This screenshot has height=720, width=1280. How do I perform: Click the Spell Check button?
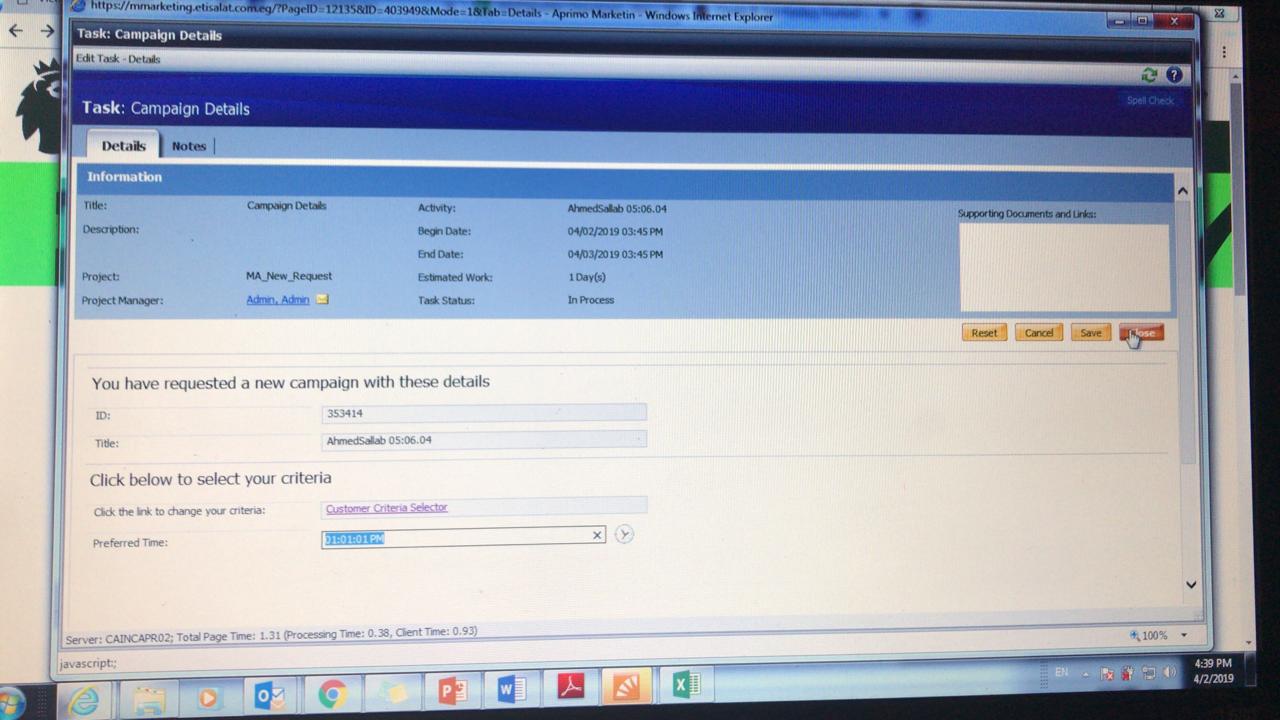(x=1149, y=100)
